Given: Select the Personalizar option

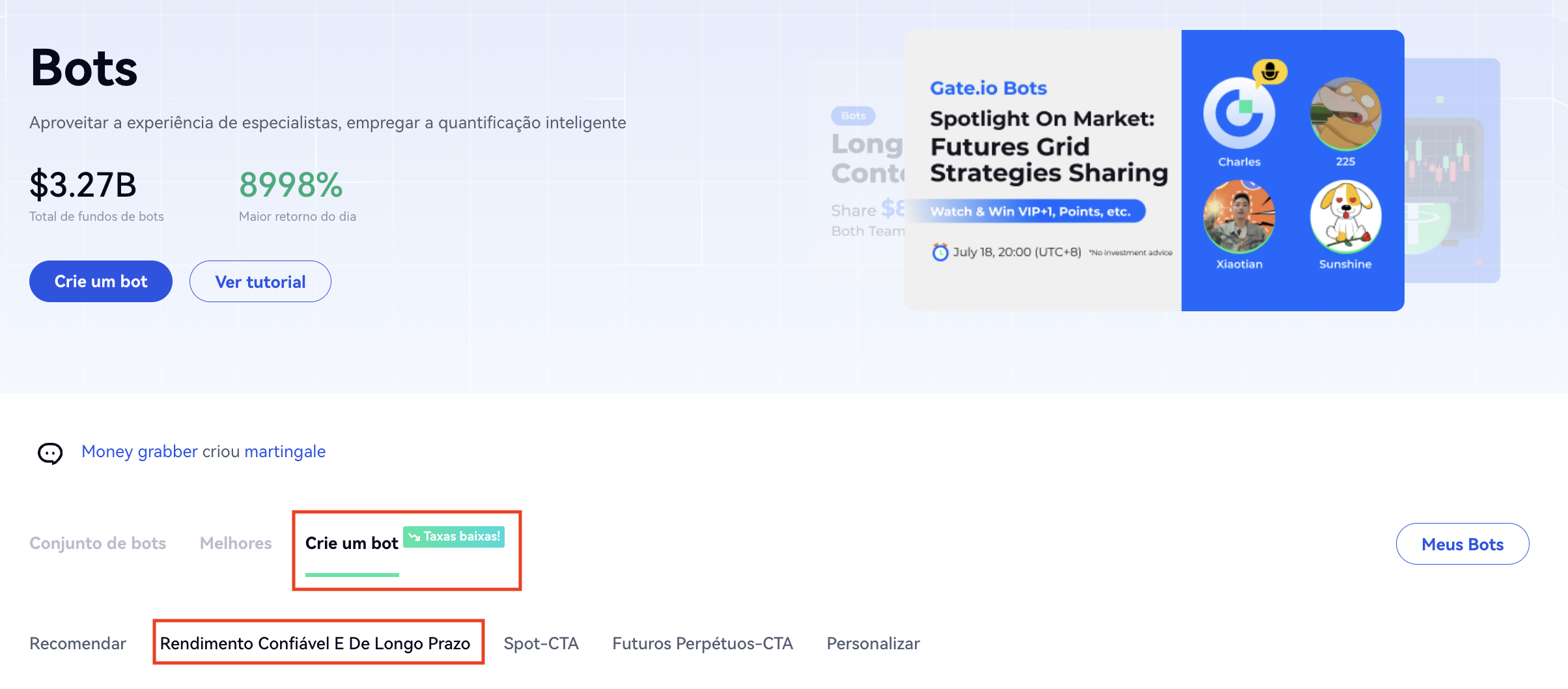Looking at the screenshot, I should tap(873, 643).
